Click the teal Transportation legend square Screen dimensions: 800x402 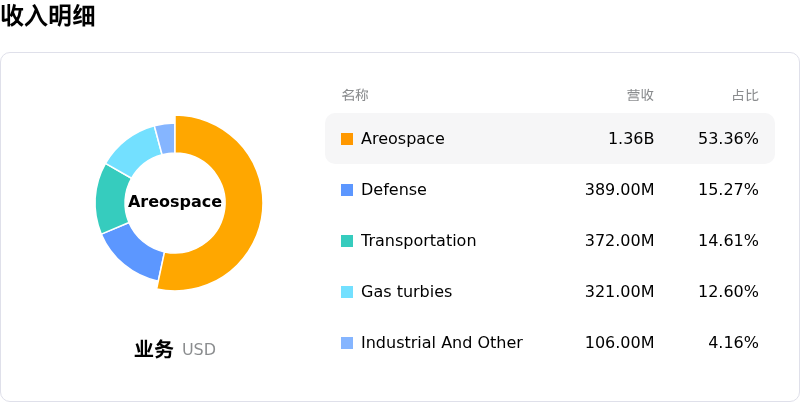click(347, 241)
